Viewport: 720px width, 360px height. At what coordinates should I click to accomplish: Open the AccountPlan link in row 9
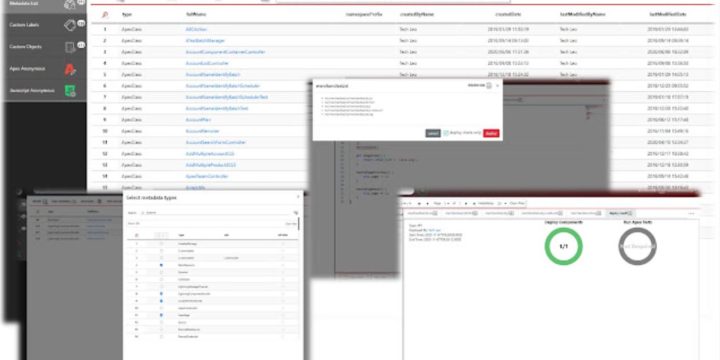(x=198, y=120)
